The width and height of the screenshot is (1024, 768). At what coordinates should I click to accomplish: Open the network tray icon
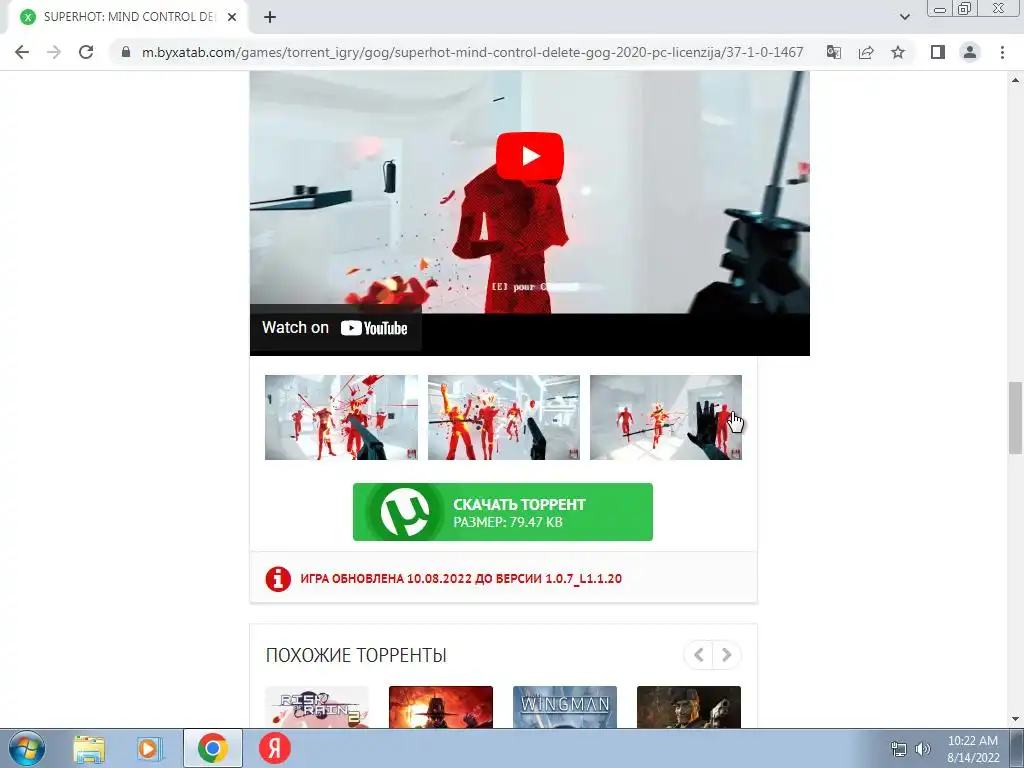(x=899, y=749)
